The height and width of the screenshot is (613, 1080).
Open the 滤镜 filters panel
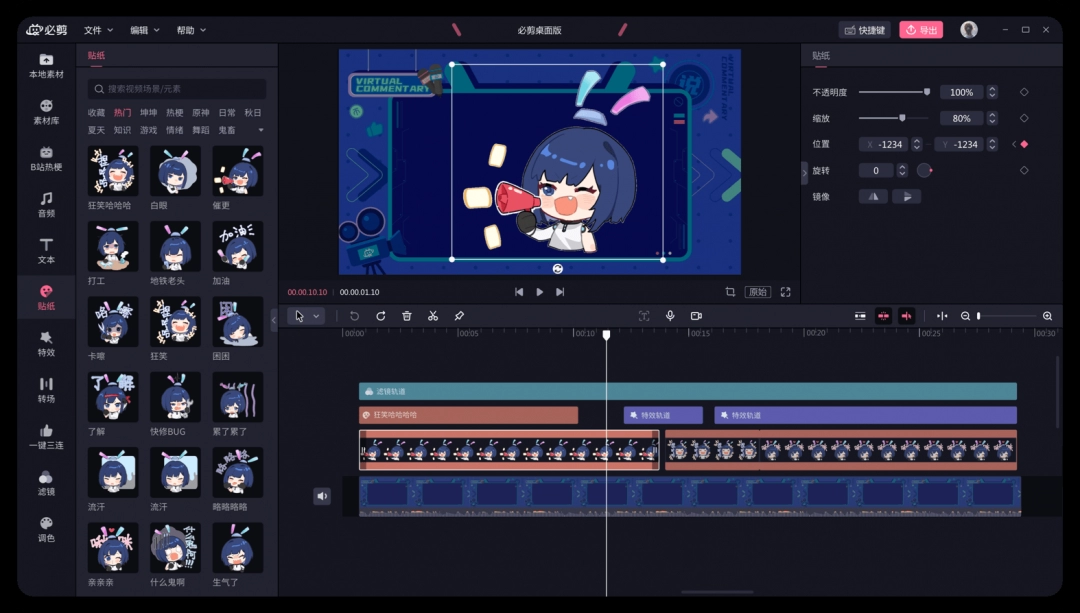coord(46,484)
